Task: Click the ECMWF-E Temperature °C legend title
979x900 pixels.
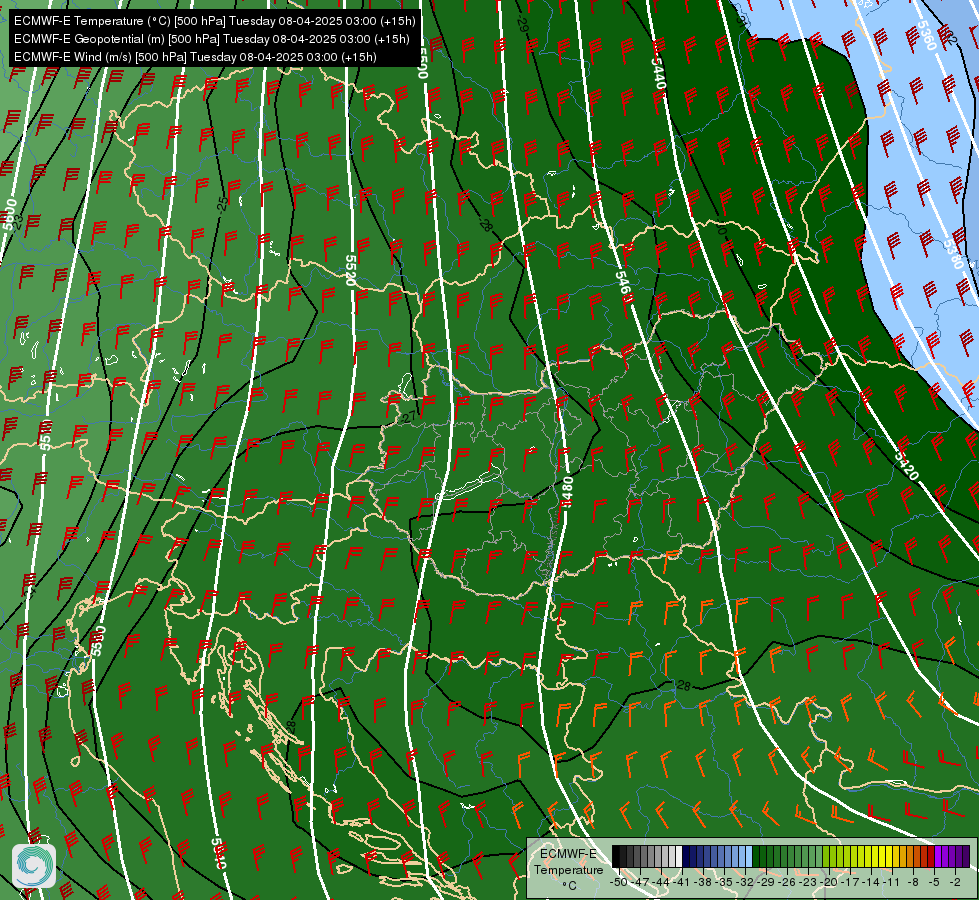Action: [568, 869]
